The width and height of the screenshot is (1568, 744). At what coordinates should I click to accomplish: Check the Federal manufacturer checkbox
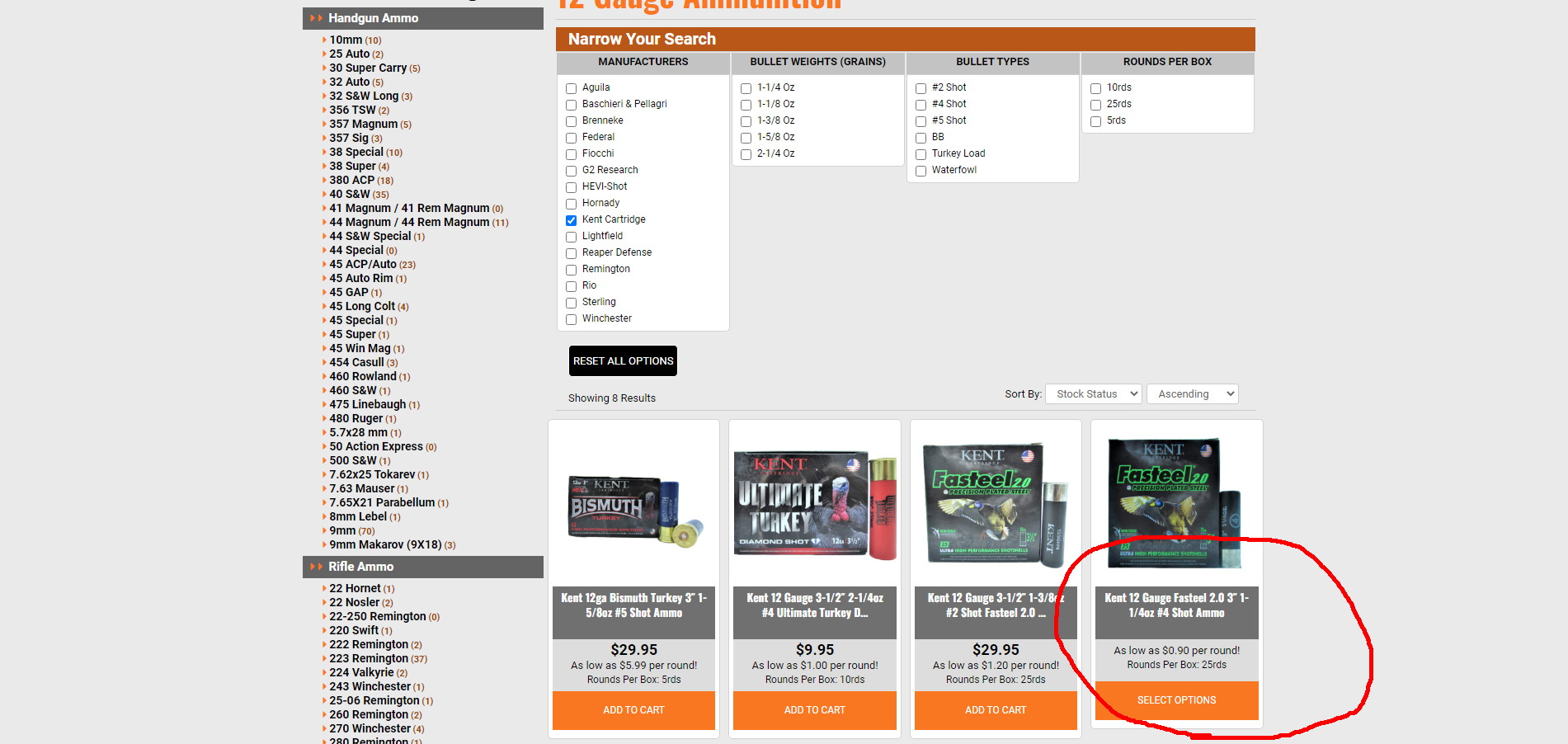pos(571,138)
